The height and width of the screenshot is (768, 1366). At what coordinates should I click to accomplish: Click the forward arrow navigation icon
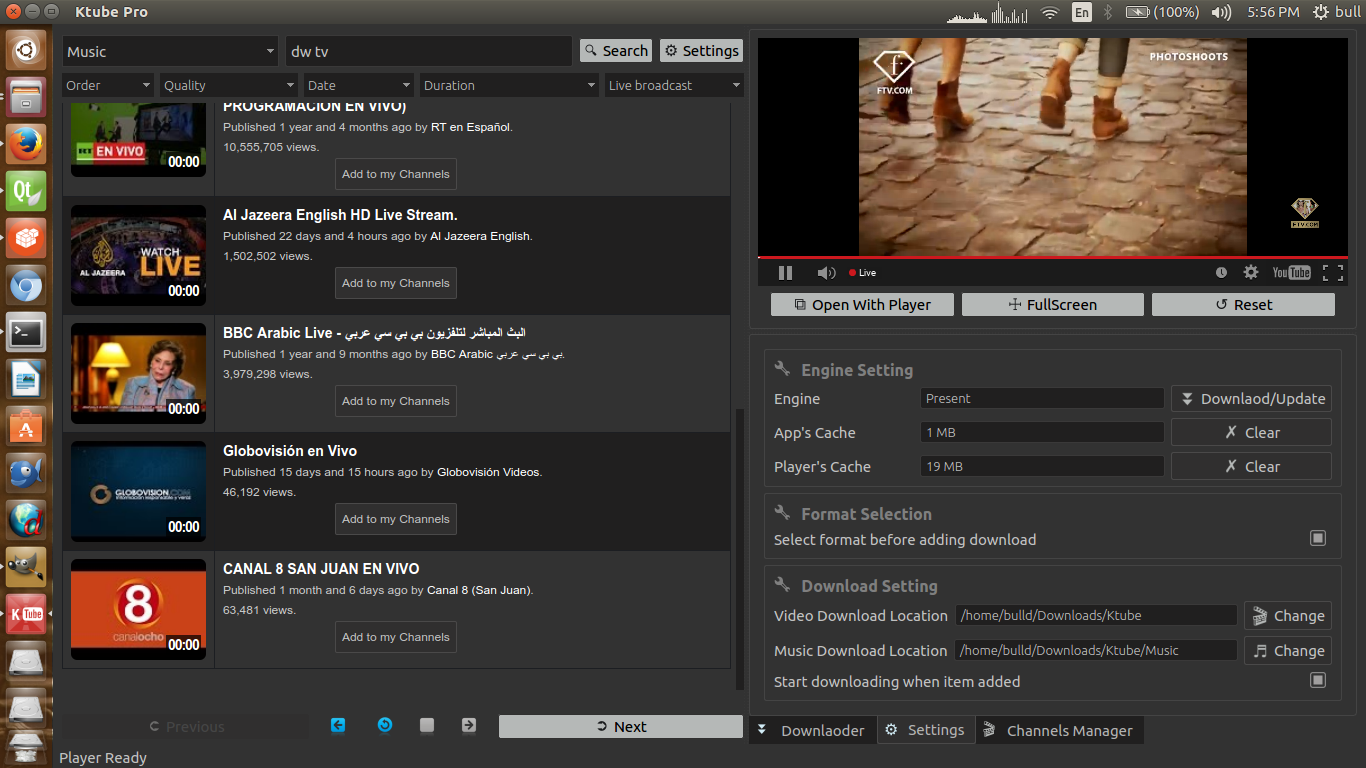coord(469,725)
